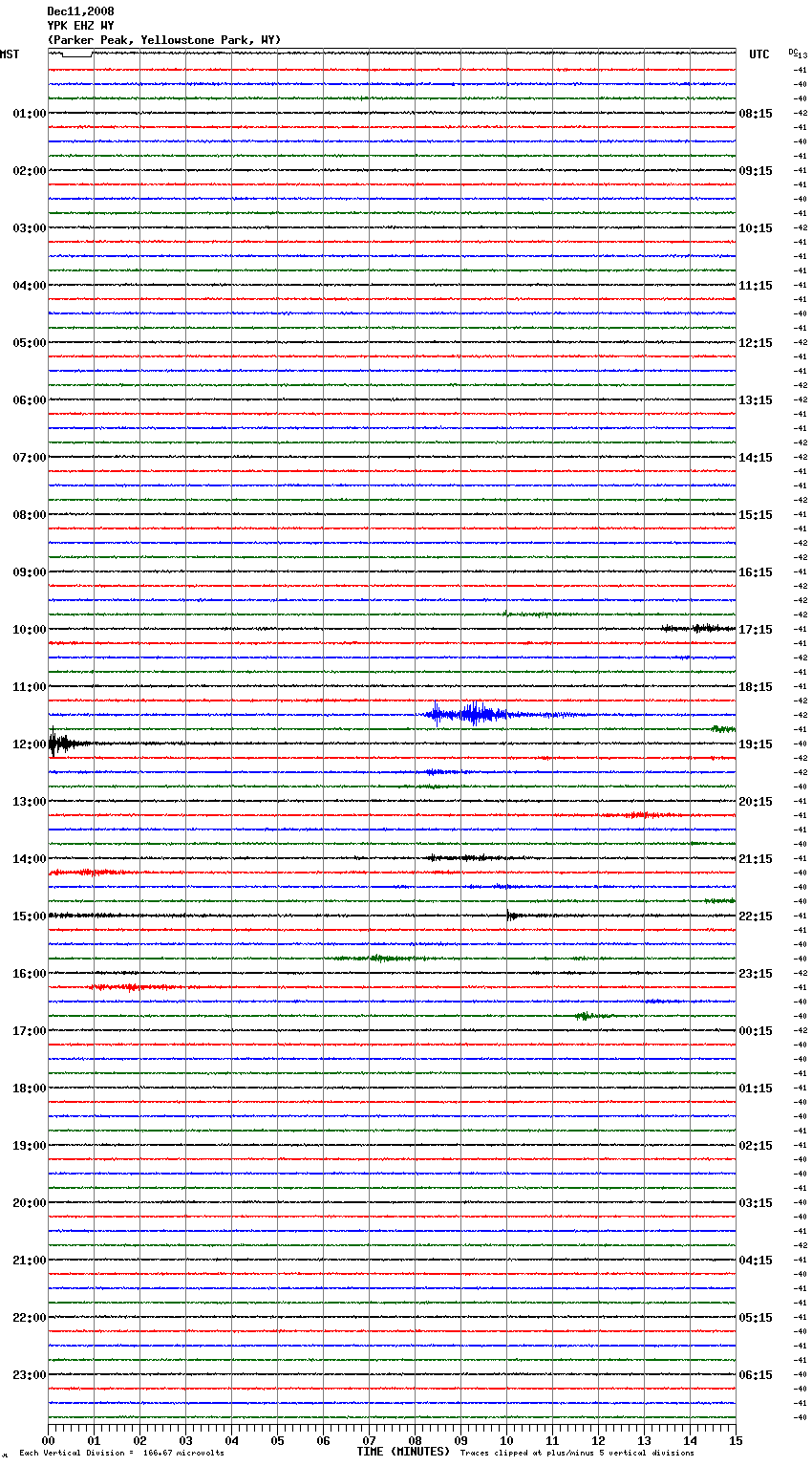Screen dimensions: 812x1466
Task: Click the "08:00" MST hour label
Action: [x=30, y=515]
